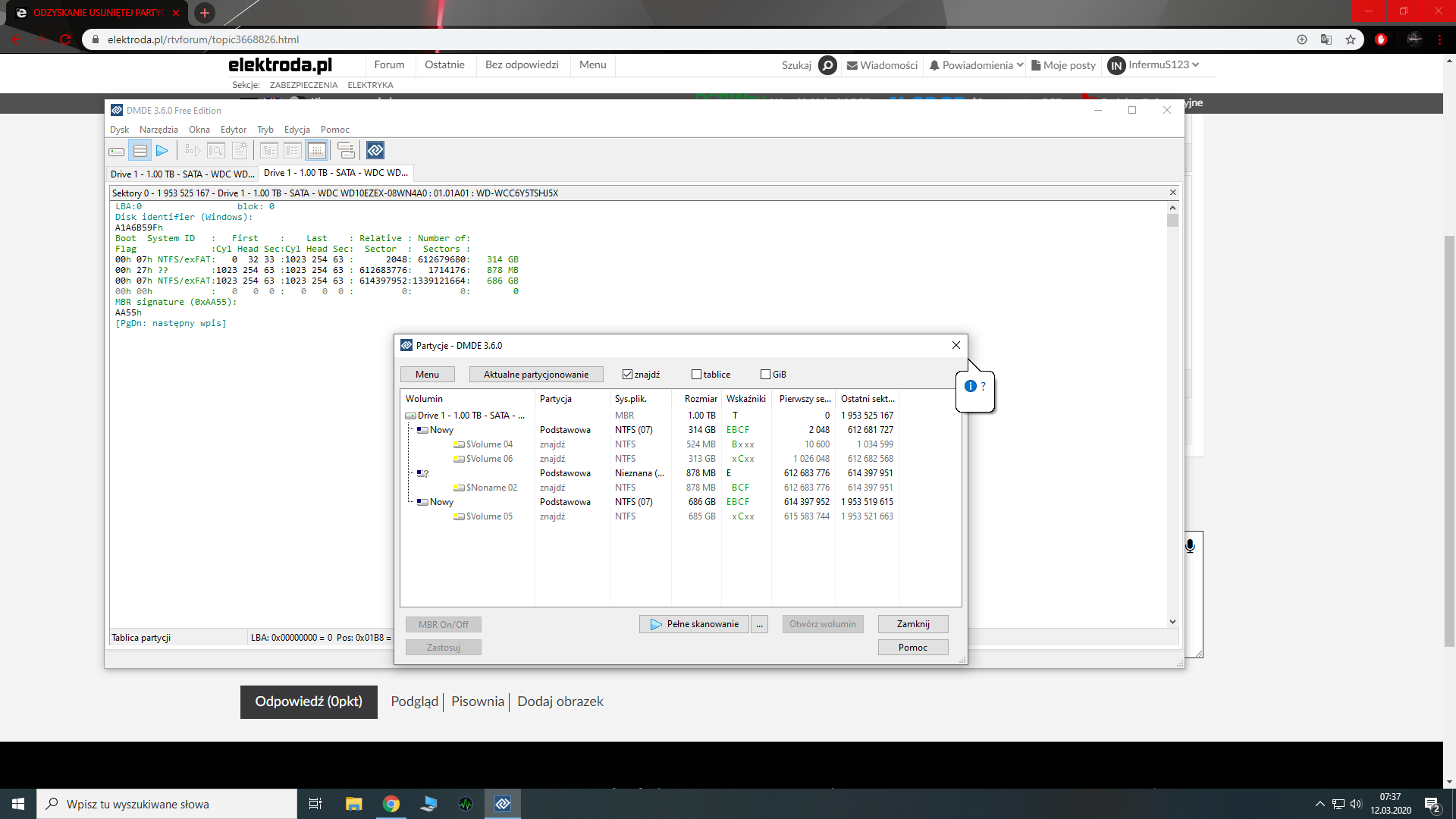This screenshot has width=1456, height=819.
Task: Click the Zamknij button
Action: 912,624
